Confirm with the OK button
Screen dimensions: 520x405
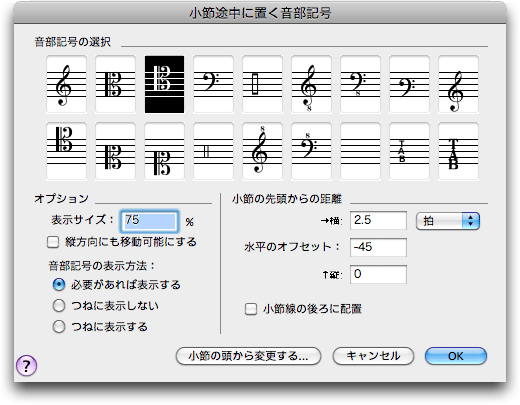point(456,356)
